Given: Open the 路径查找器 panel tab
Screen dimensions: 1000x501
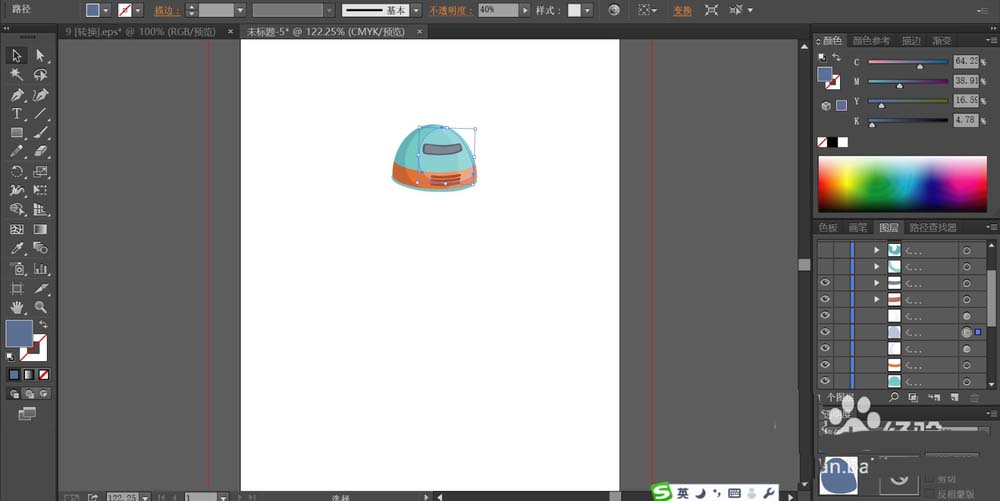Looking at the screenshot, I should (x=933, y=228).
